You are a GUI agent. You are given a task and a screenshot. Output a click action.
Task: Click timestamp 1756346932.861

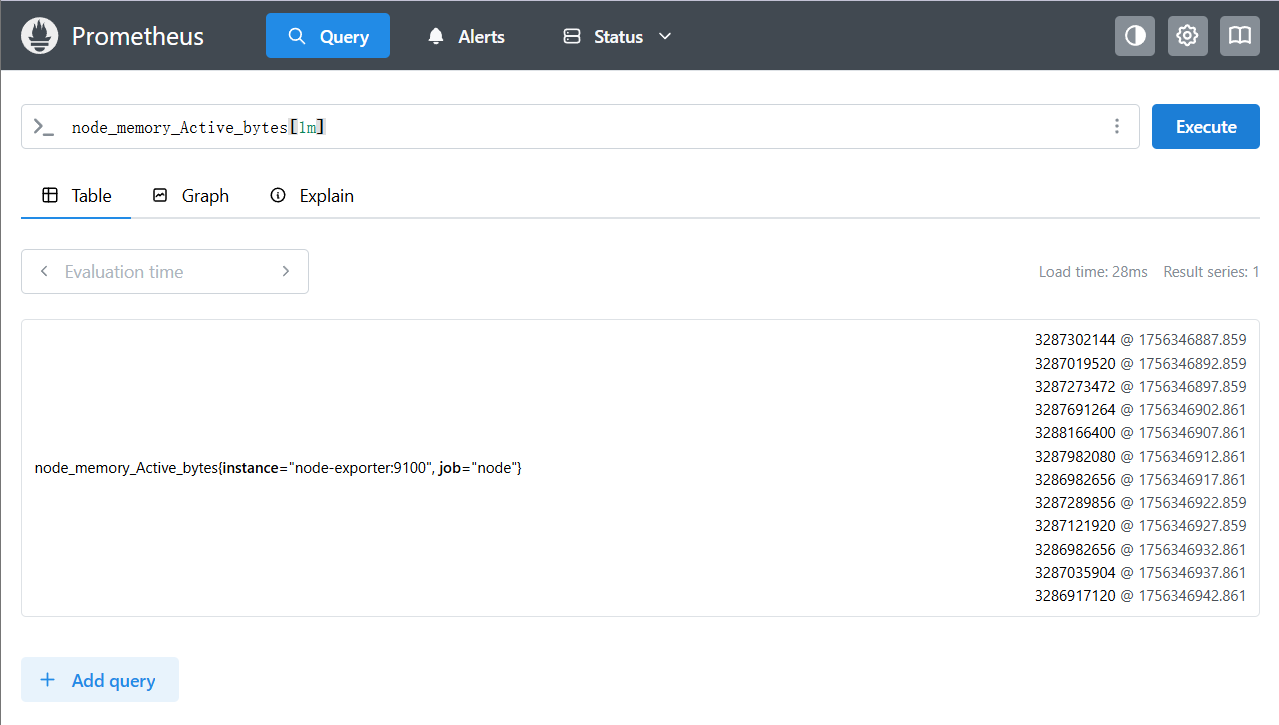1193,549
